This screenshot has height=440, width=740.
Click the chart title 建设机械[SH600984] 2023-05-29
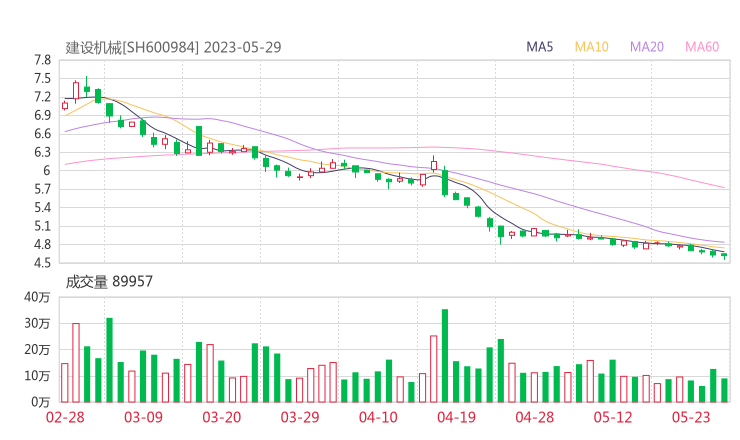(173, 47)
